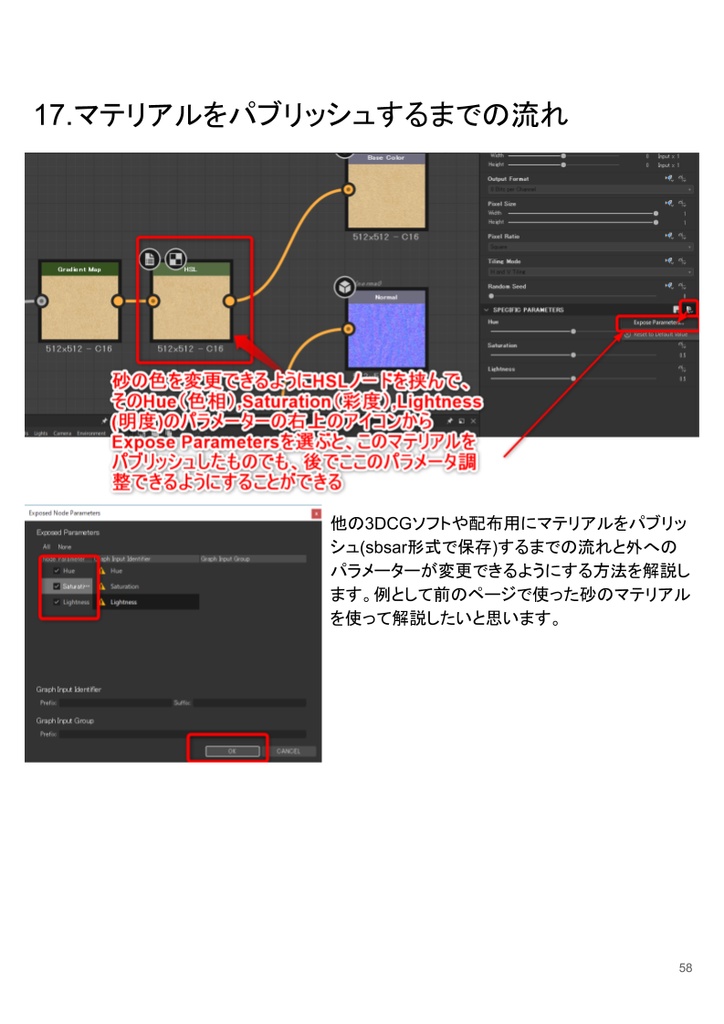Click the checkerboard badge icon on HSL node
Screen dimensions: 724x1024
175,259
